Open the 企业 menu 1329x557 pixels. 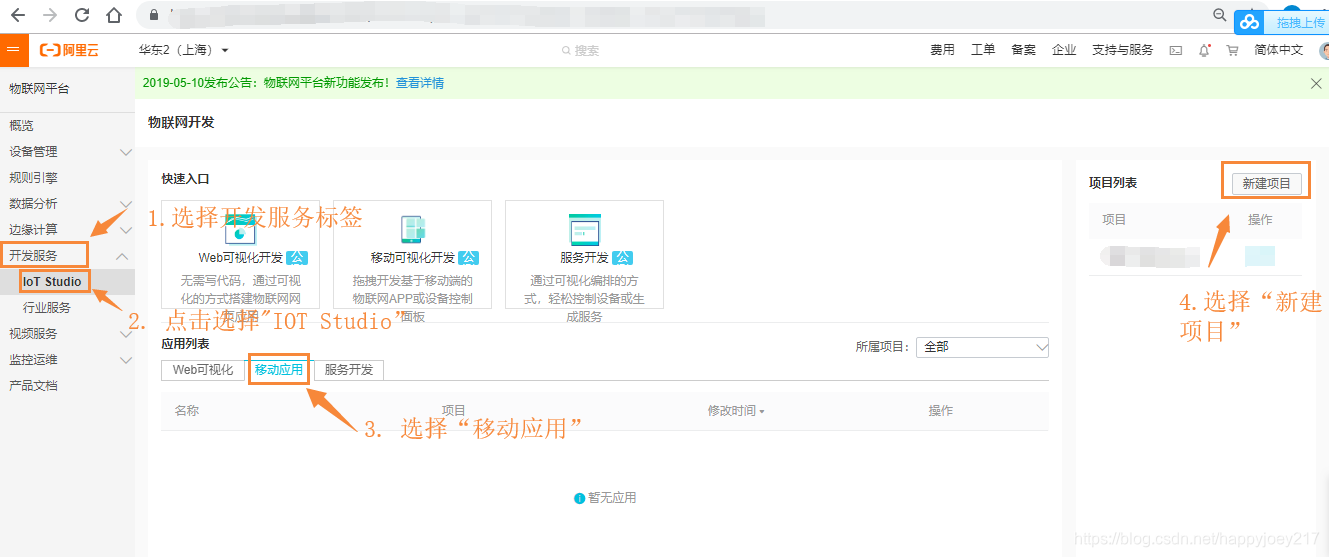pos(1064,50)
